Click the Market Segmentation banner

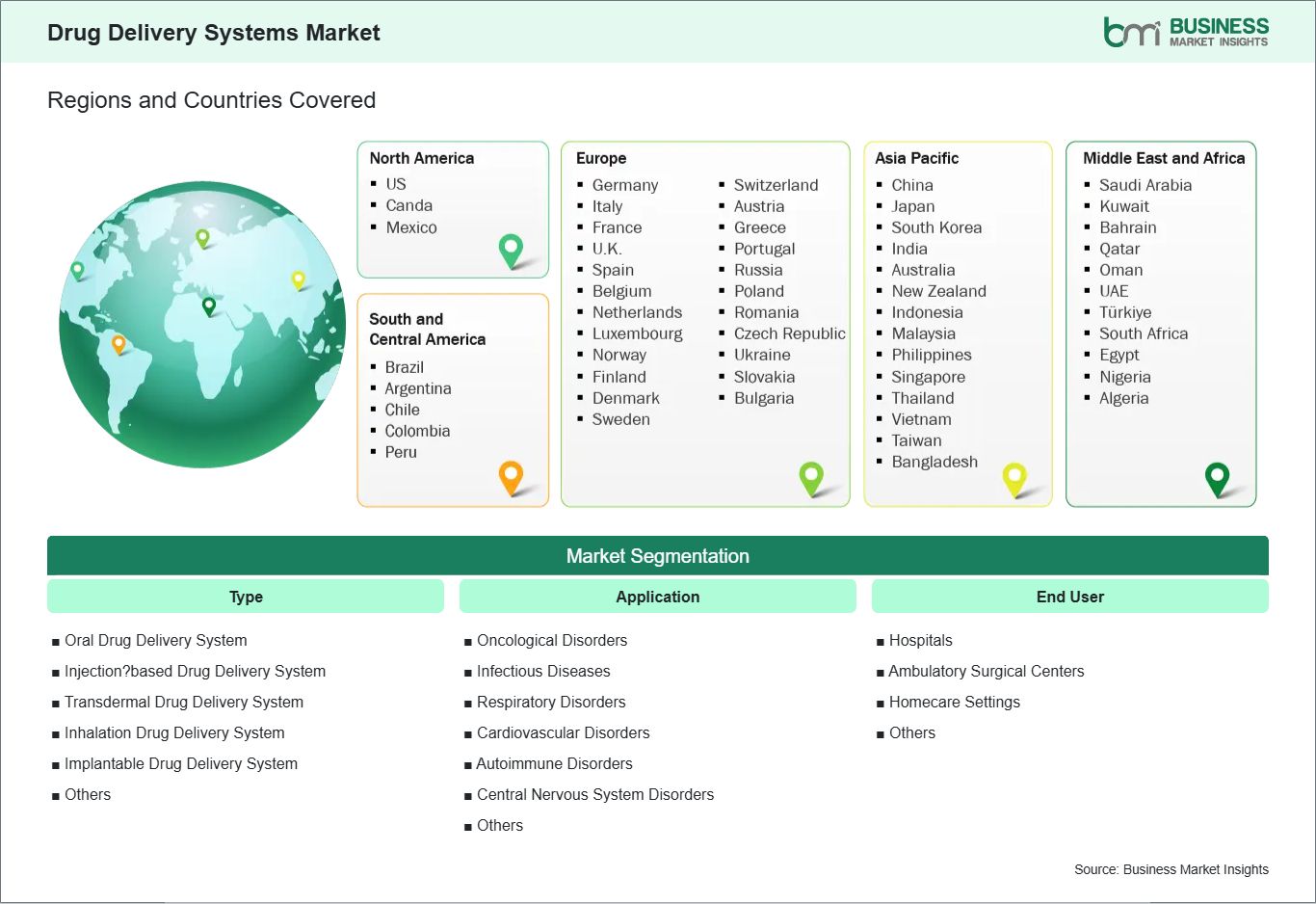[x=657, y=556]
